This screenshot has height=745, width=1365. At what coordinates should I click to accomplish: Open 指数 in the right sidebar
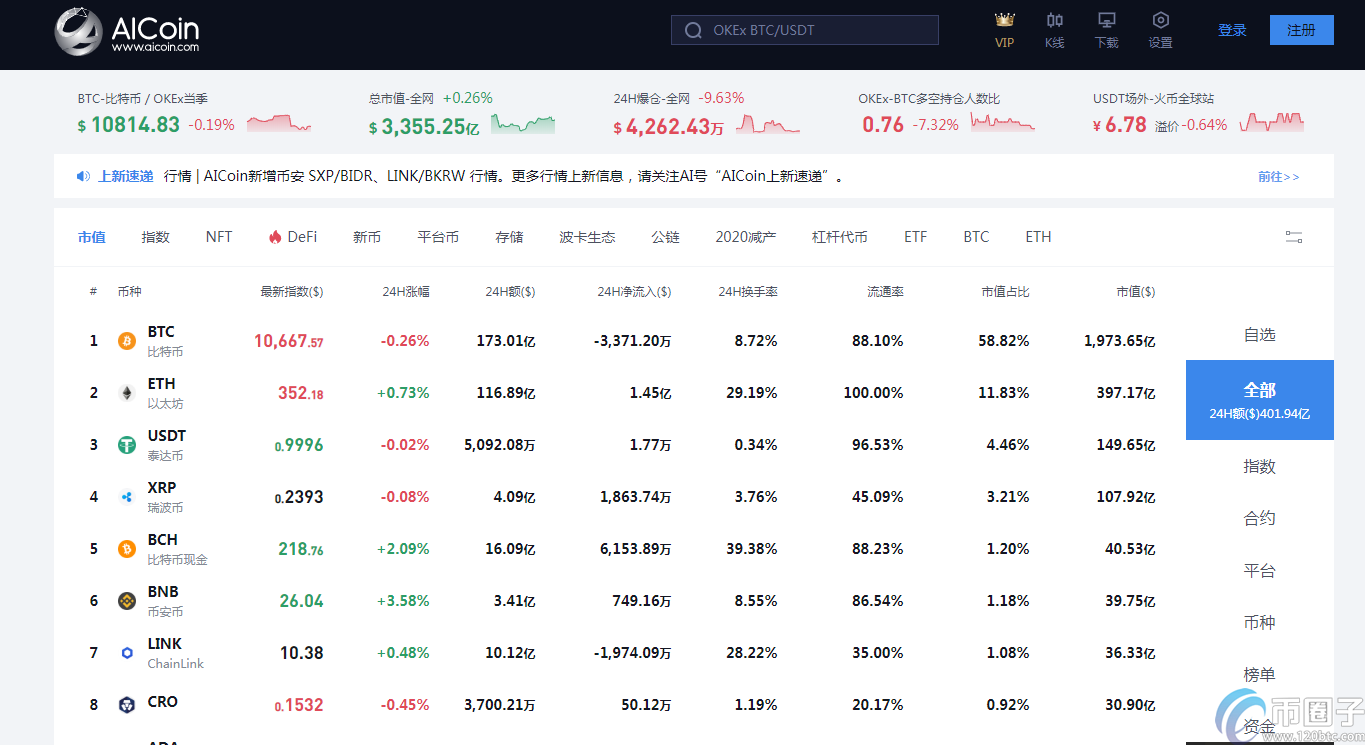1260,466
